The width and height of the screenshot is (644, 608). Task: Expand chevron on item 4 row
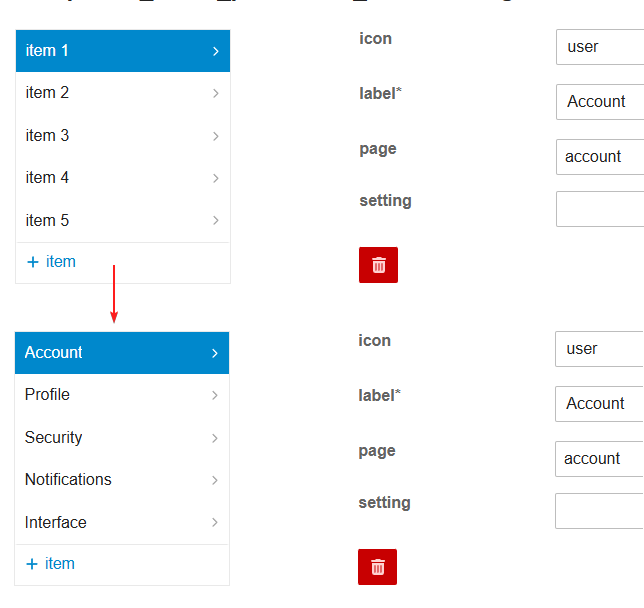[x=216, y=178]
